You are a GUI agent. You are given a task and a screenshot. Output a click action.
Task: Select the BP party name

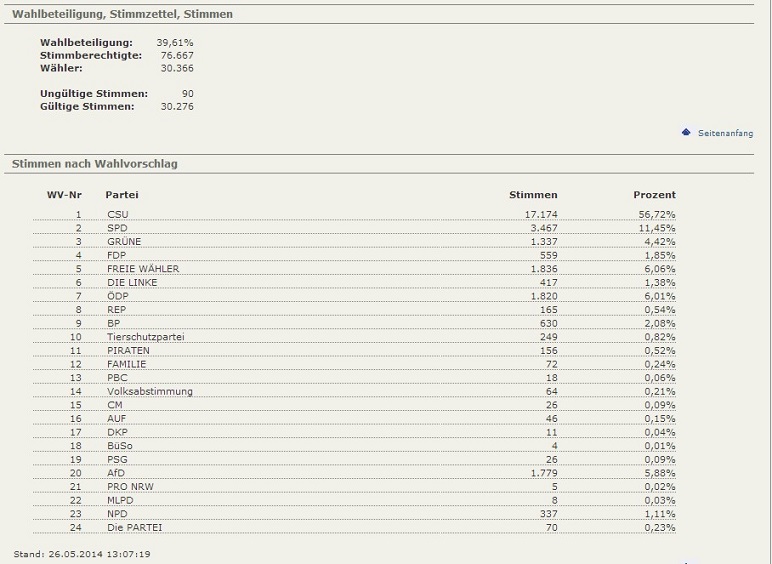click(114, 323)
